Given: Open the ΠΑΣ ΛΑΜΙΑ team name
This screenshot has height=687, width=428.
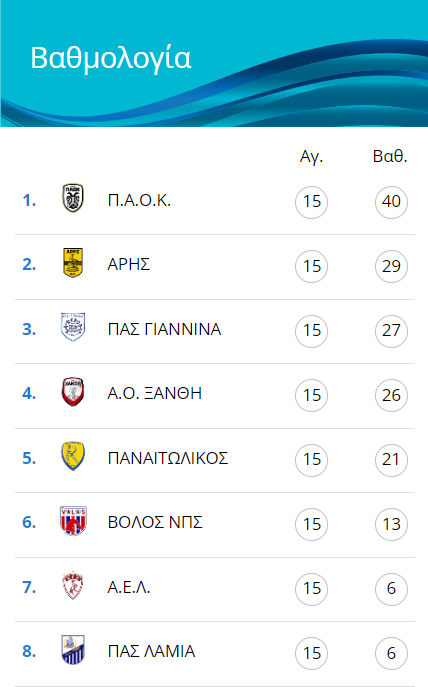Looking at the screenshot, I should (x=151, y=652).
